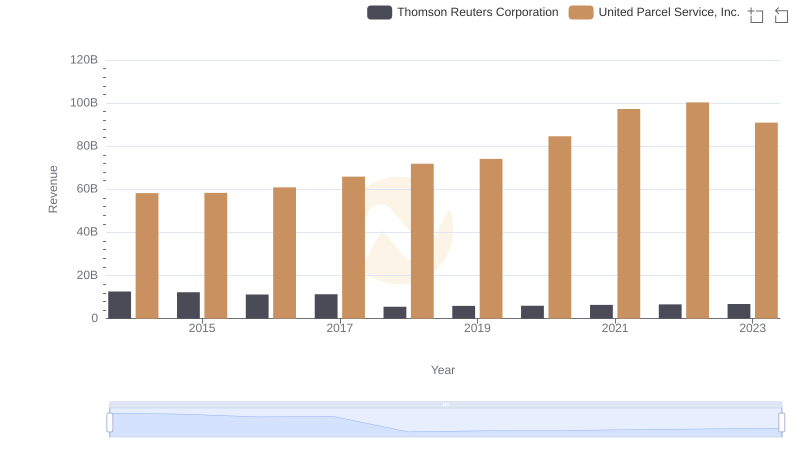This screenshot has width=800, height=461.
Task: Click the Thomson Reuters bar for 2015
Action: point(188,305)
